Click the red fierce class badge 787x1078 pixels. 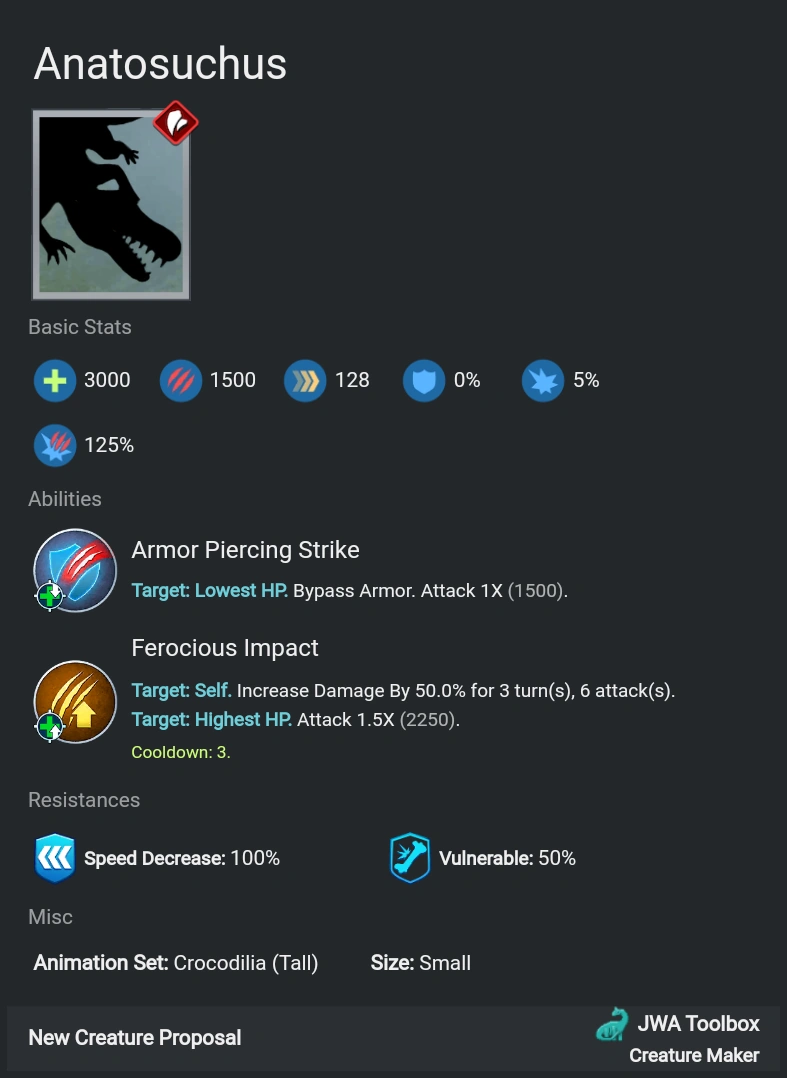176,123
